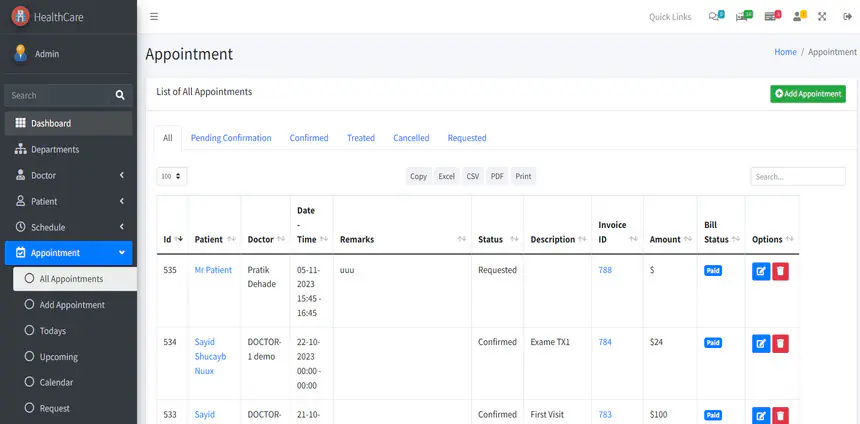Switch to the All tab
860x424 pixels.
coord(168,138)
